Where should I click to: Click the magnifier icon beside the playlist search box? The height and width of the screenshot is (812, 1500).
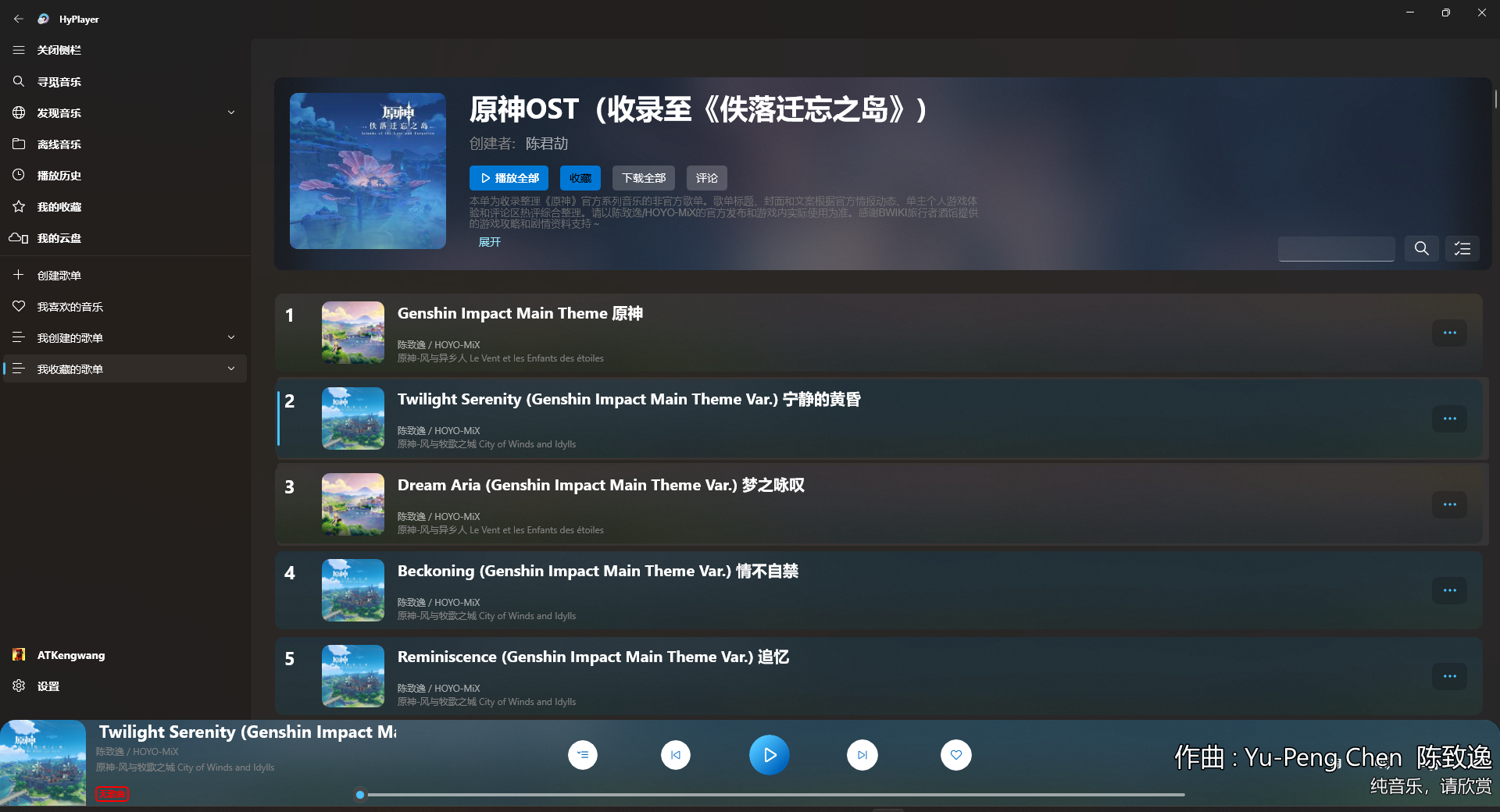click(1422, 248)
